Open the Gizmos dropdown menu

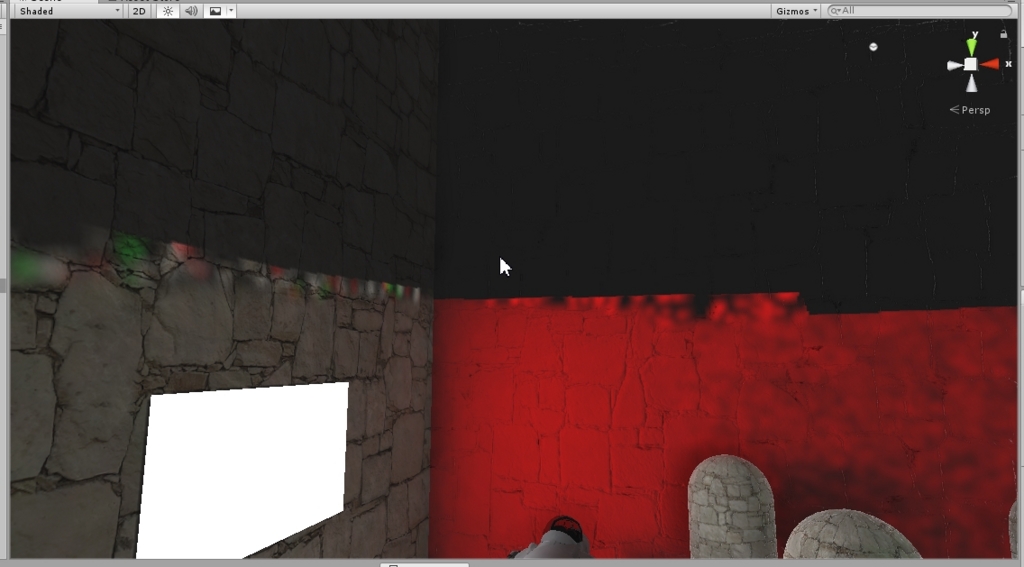(795, 11)
